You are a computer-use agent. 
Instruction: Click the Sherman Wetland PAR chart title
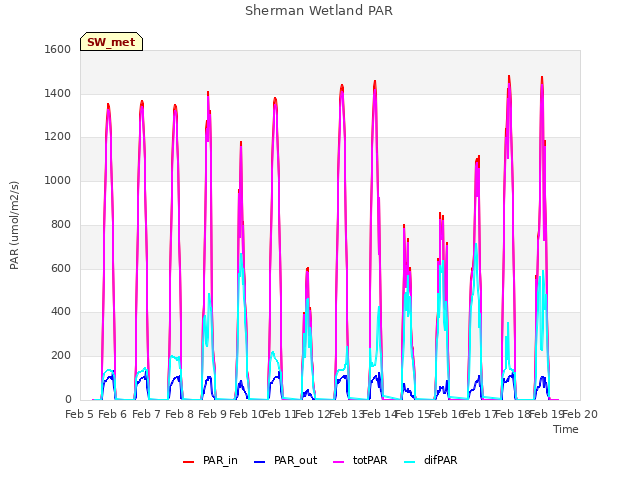(319, 11)
